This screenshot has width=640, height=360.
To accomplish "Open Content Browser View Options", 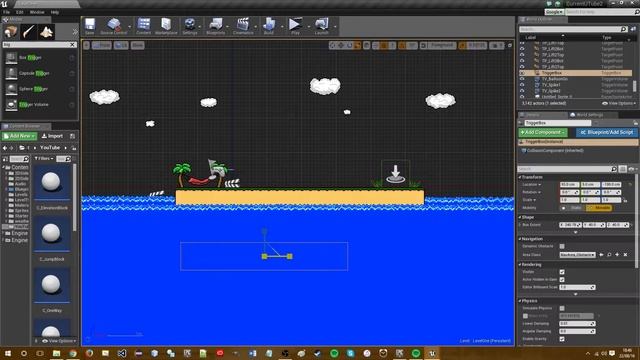I will click(60, 341).
